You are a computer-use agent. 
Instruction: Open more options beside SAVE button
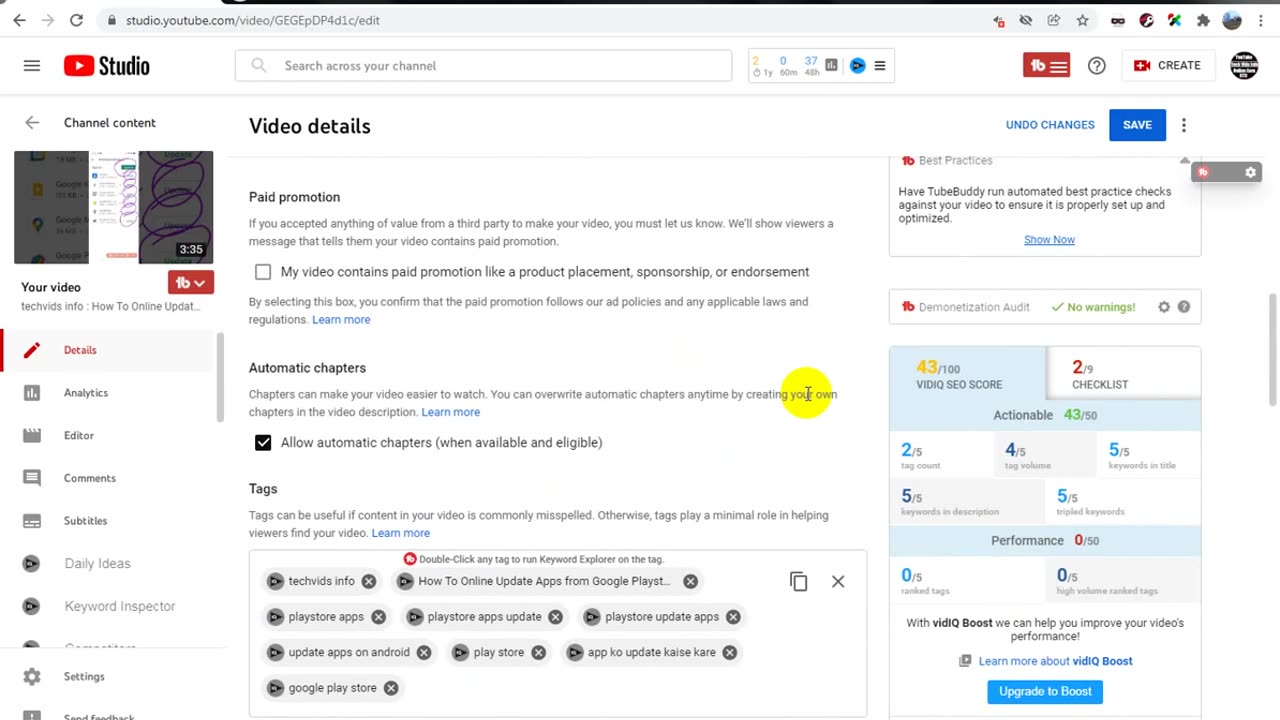click(x=1184, y=125)
